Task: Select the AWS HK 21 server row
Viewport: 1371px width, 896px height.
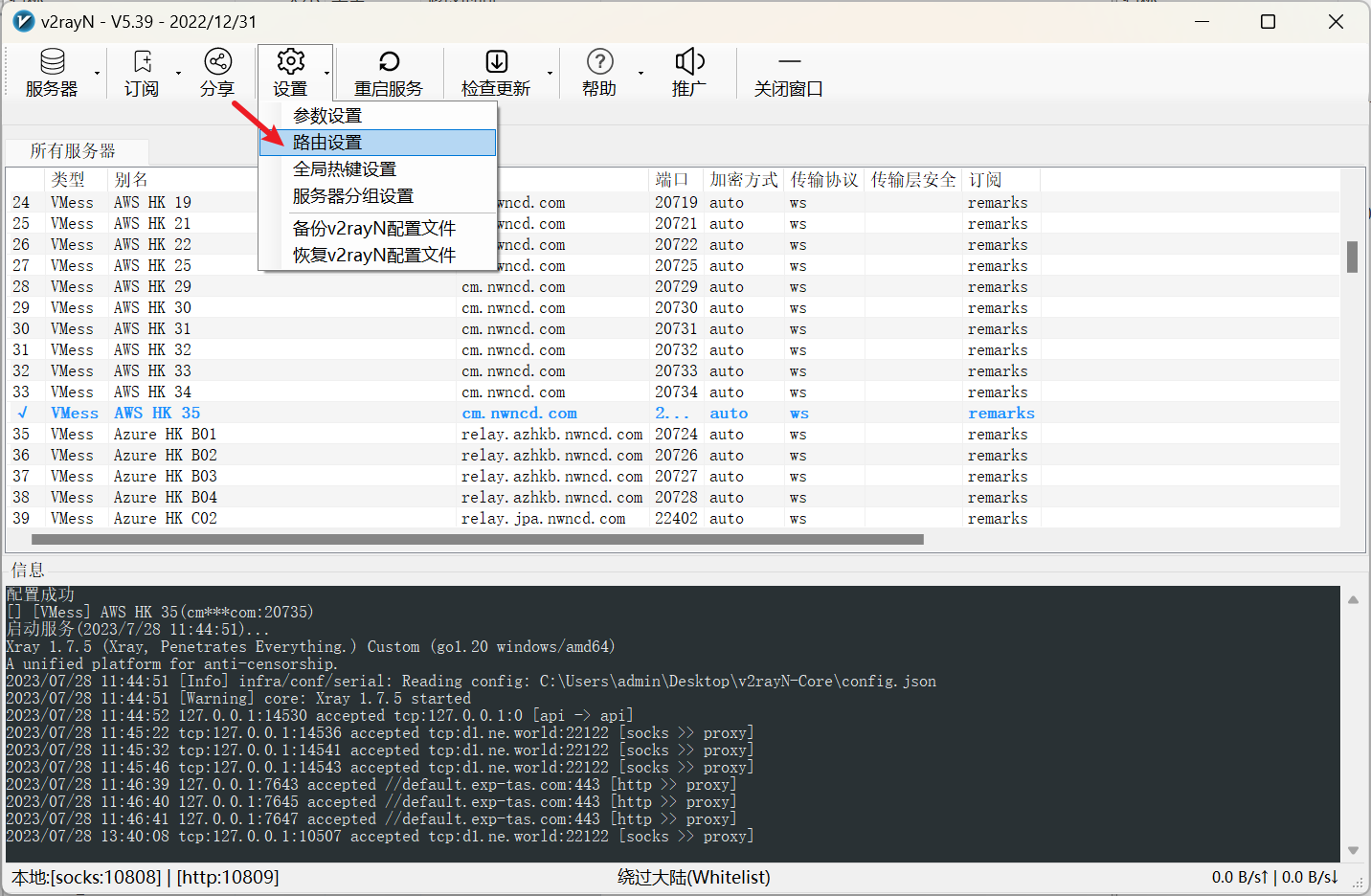Action: pos(673,224)
